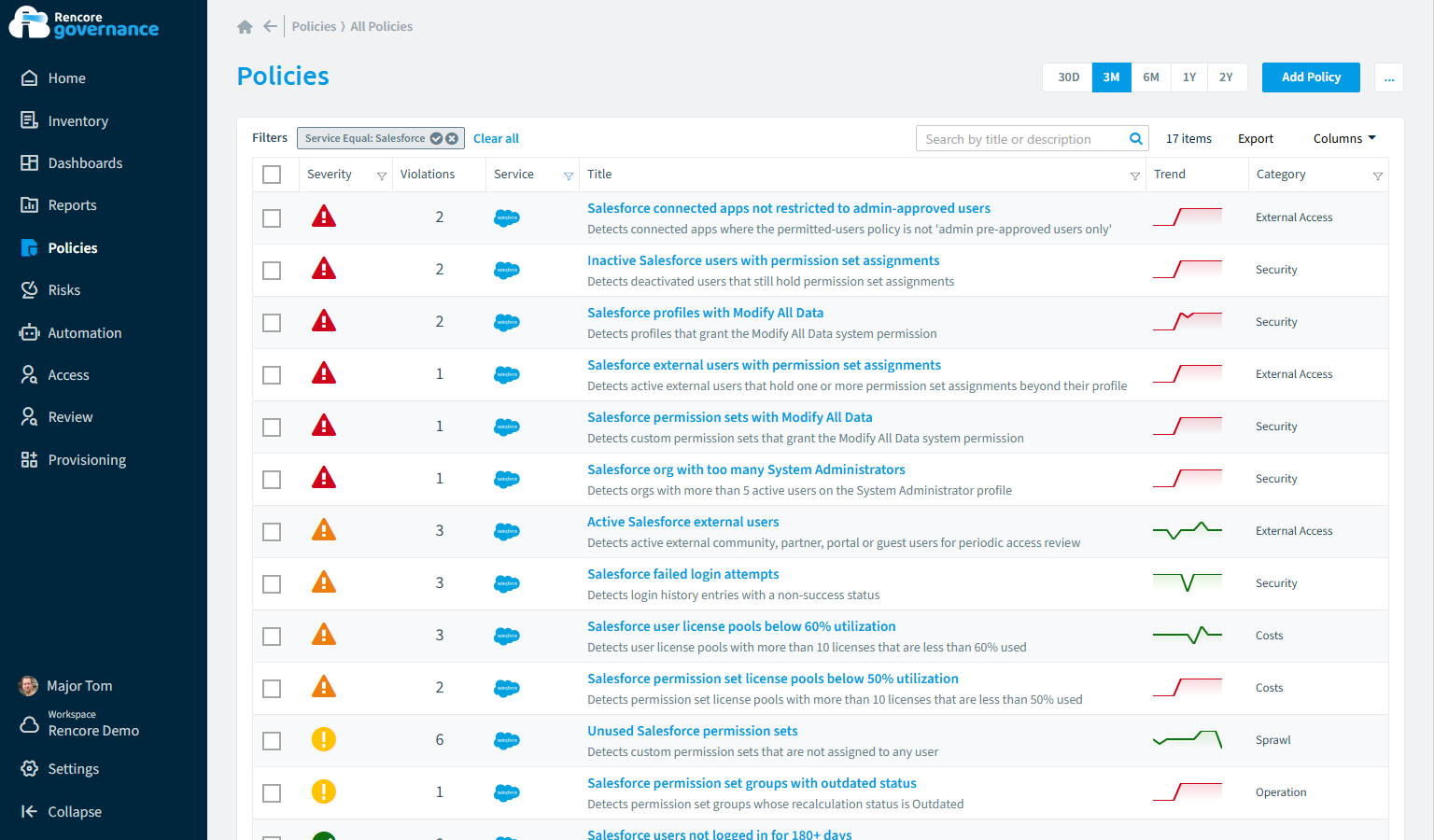
Task: Select the 30D time range
Action: (1069, 77)
